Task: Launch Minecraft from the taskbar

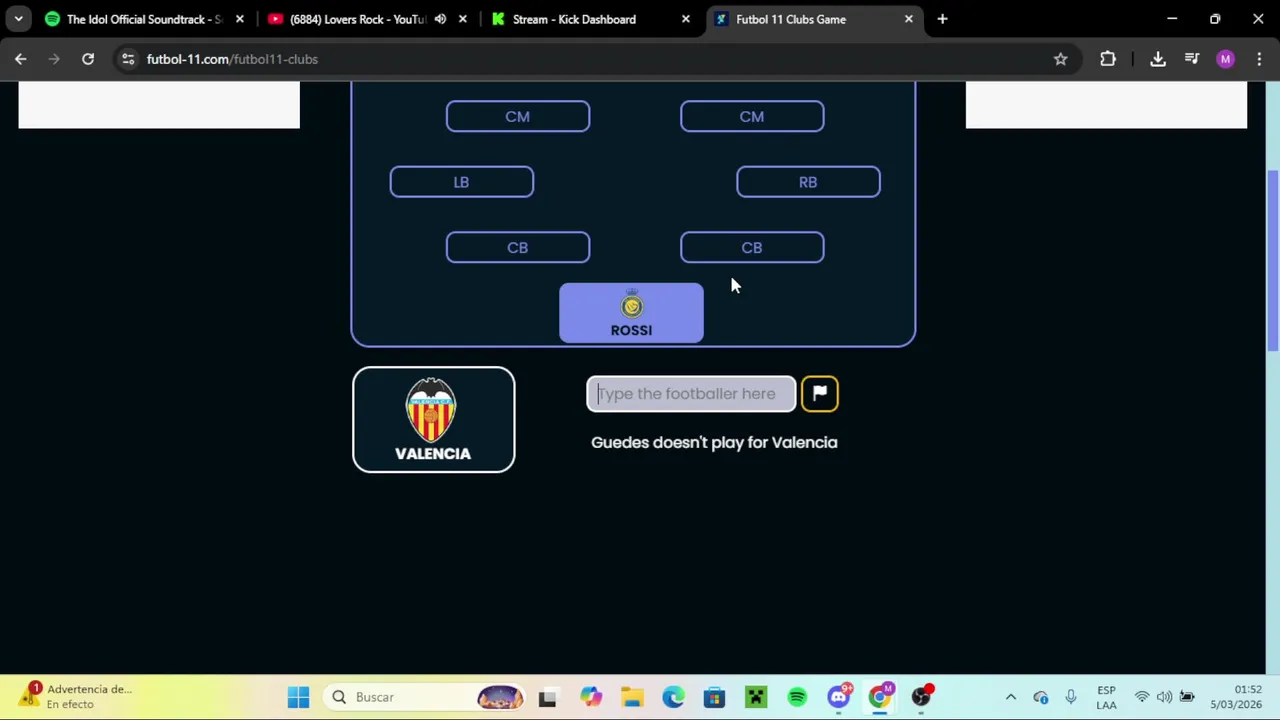Action: pos(755,697)
